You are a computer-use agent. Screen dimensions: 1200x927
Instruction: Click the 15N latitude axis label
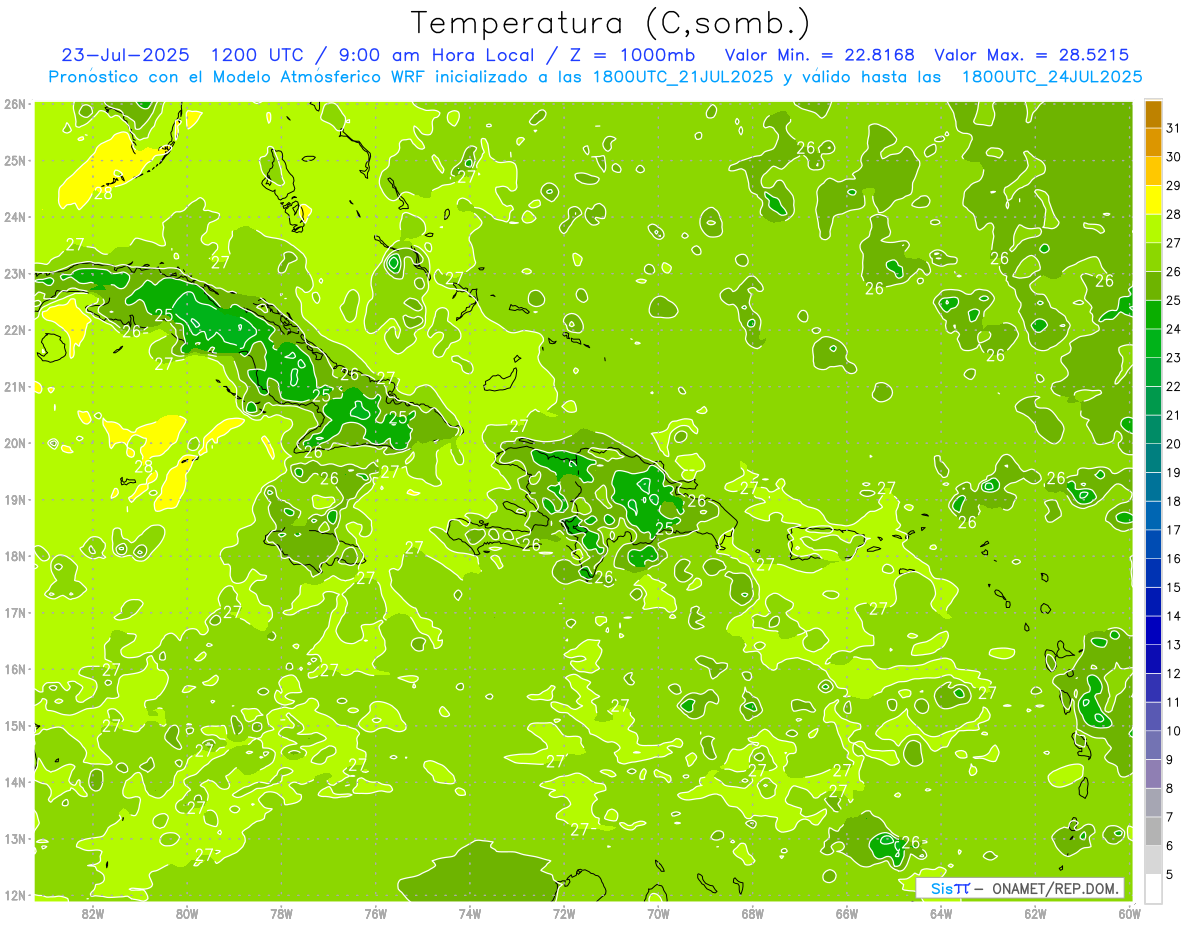(15, 726)
